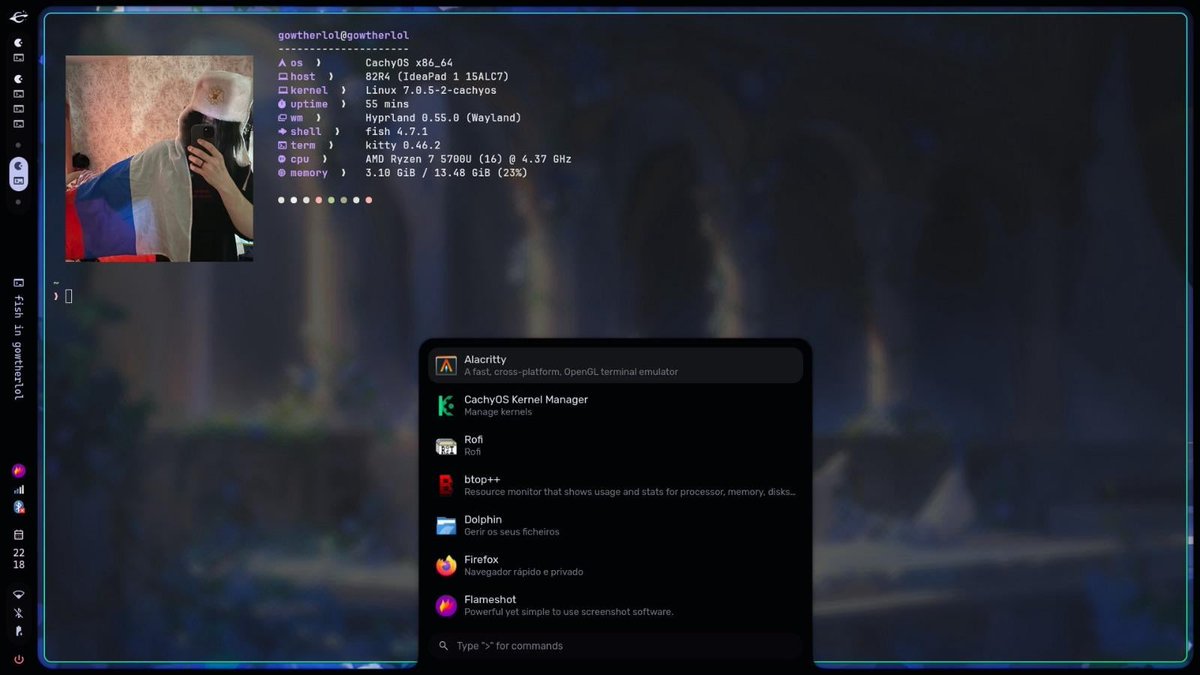Click the magnifier icon in the search bar
Image resolution: width=1200 pixels, height=675 pixels.
pyautogui.click(x=443, y=646)
